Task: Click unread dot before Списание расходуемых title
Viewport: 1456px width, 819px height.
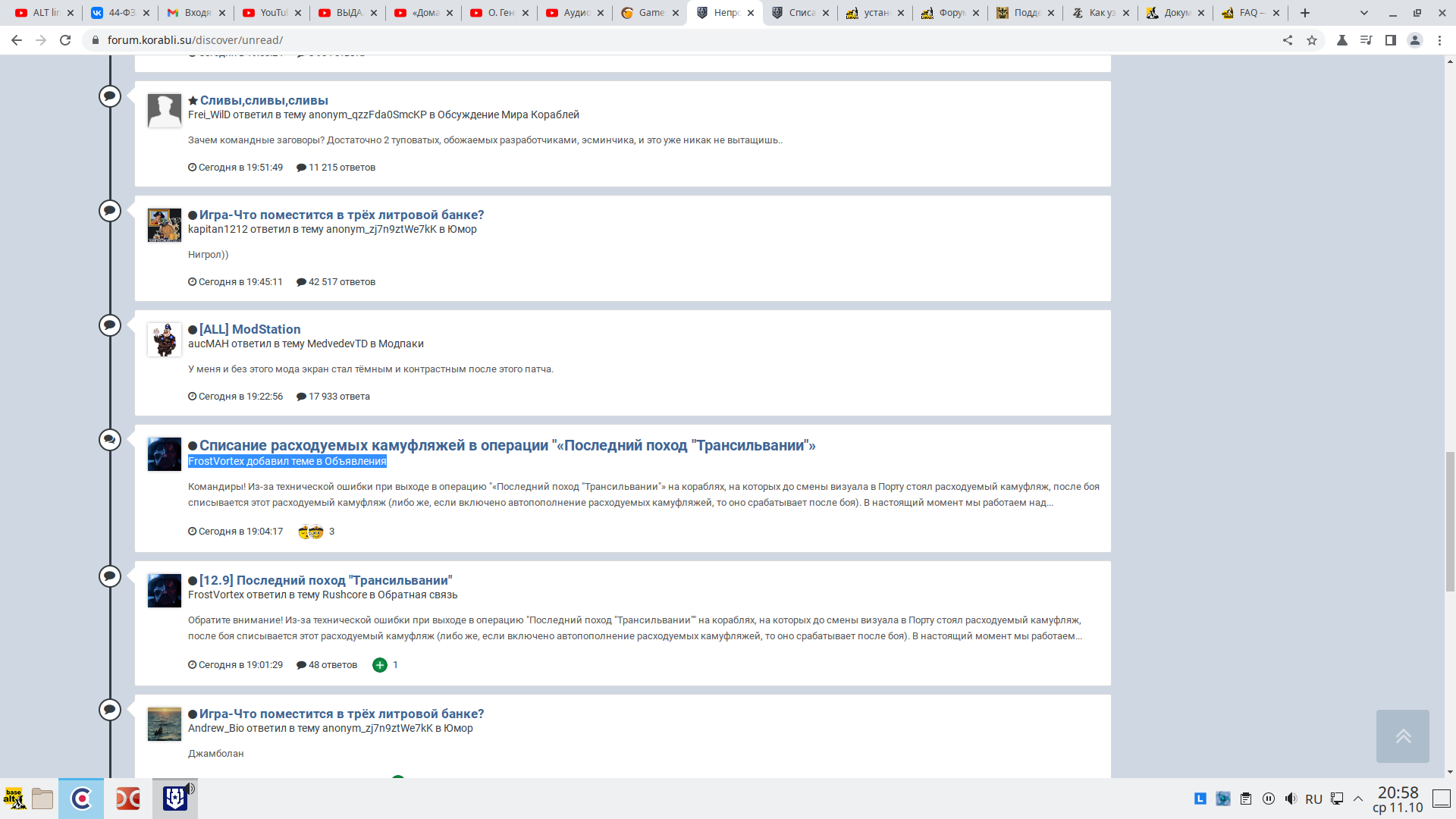Action: [193, 446]
